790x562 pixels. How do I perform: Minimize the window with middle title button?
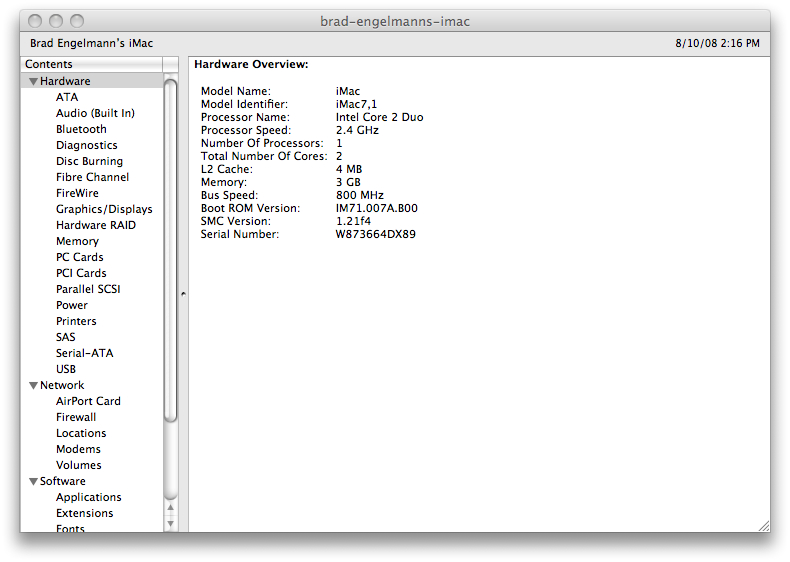pos(56,21)
